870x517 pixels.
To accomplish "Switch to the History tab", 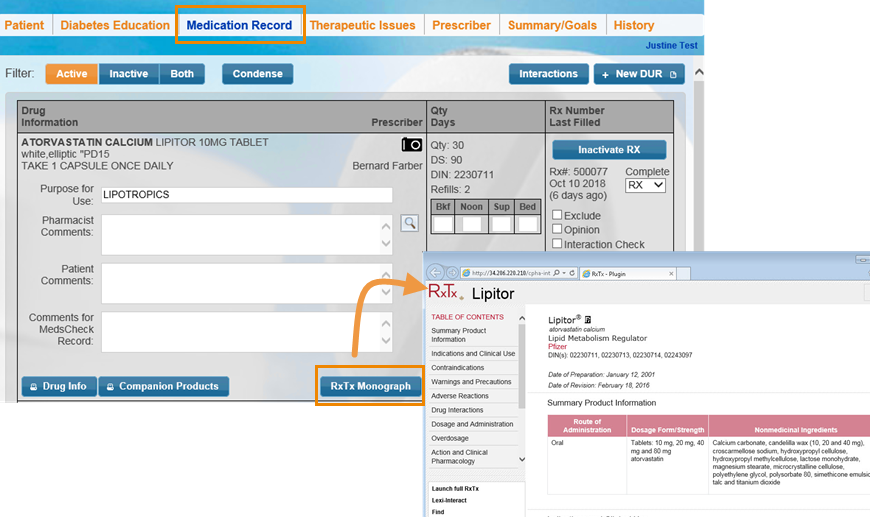I will click(x=634, y=26).
